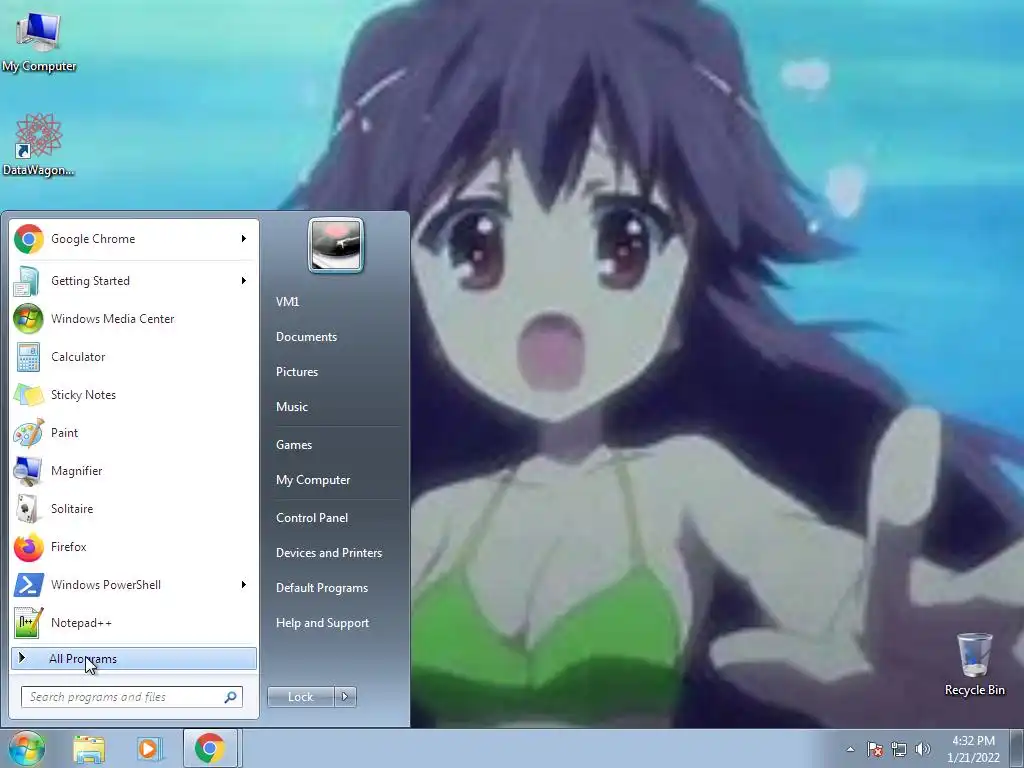Expand Windows PowerShell jump list arrow

[244, 584]
